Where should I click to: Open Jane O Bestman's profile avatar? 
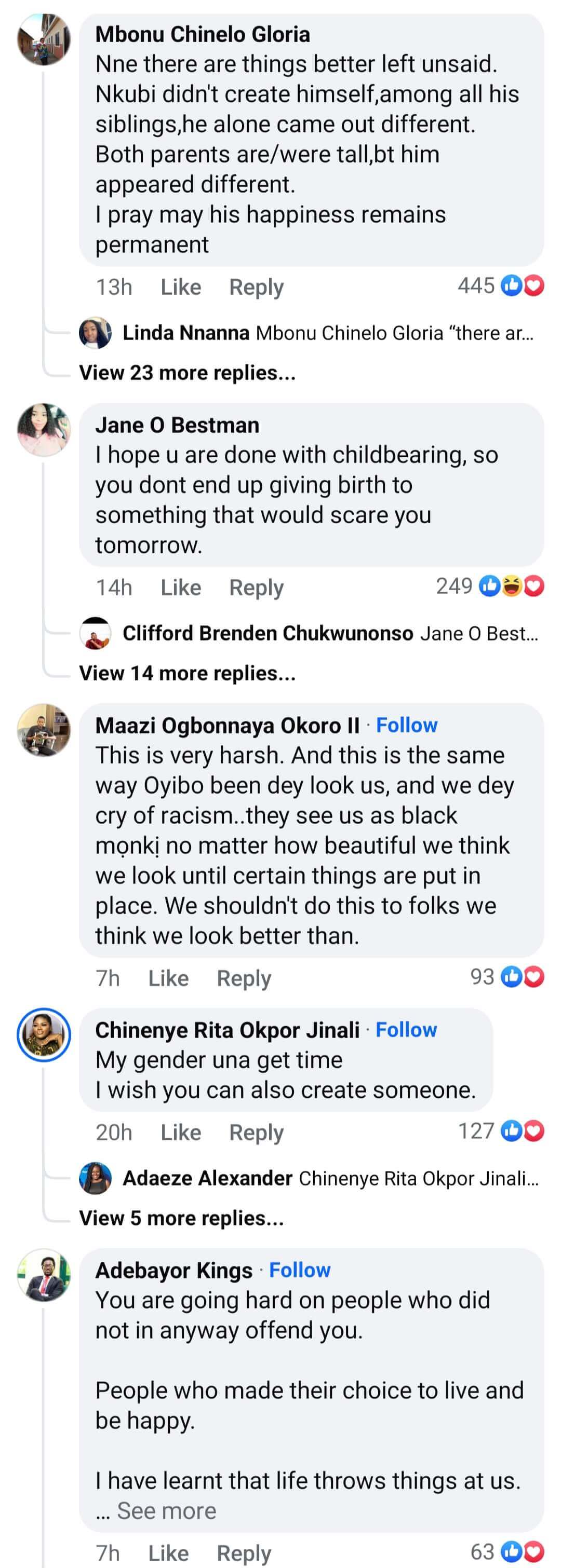coord(43,429)
